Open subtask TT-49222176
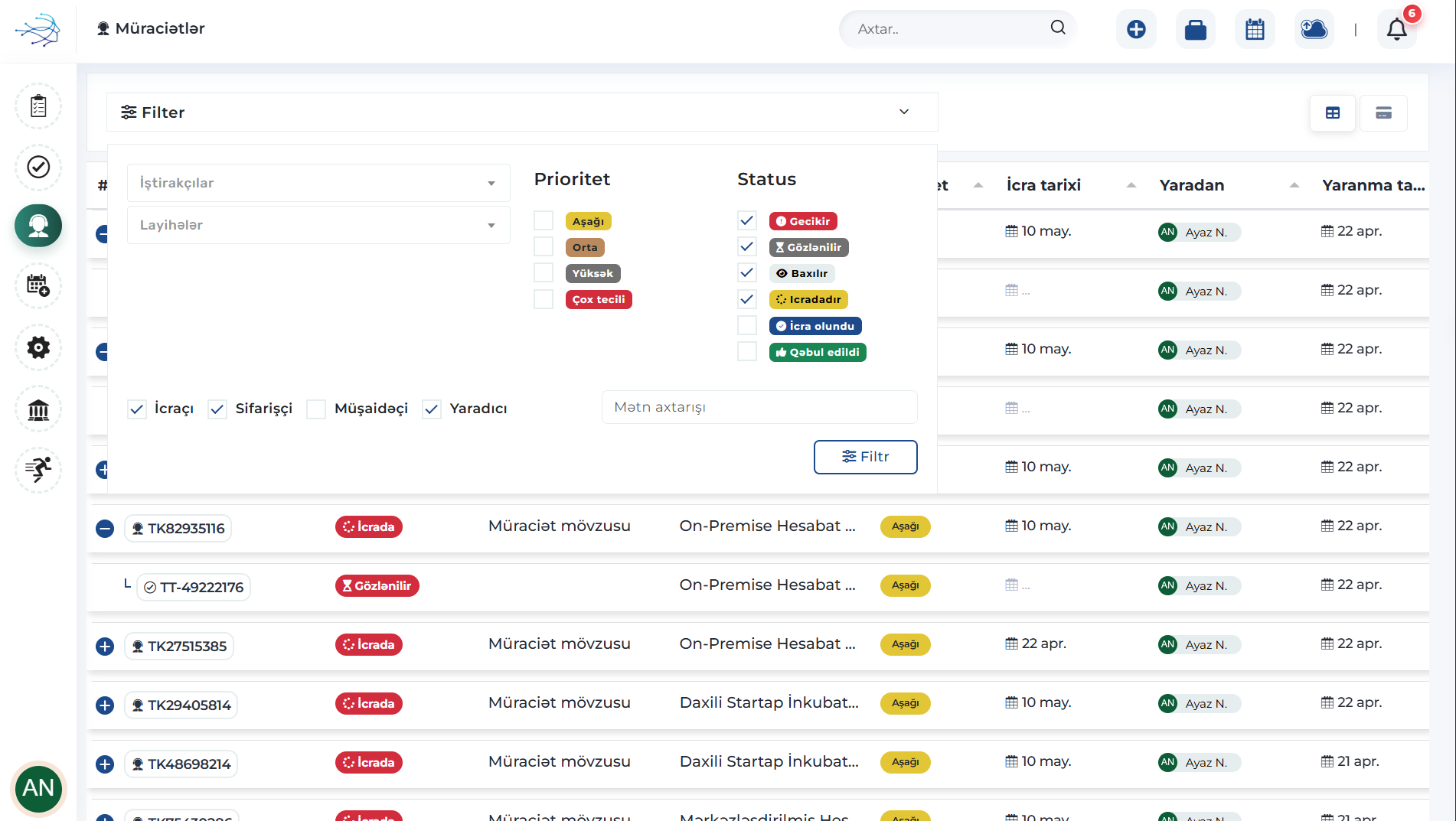Image resolution: width=1456 pixels, height=821 pixels. tap(194, 588)
